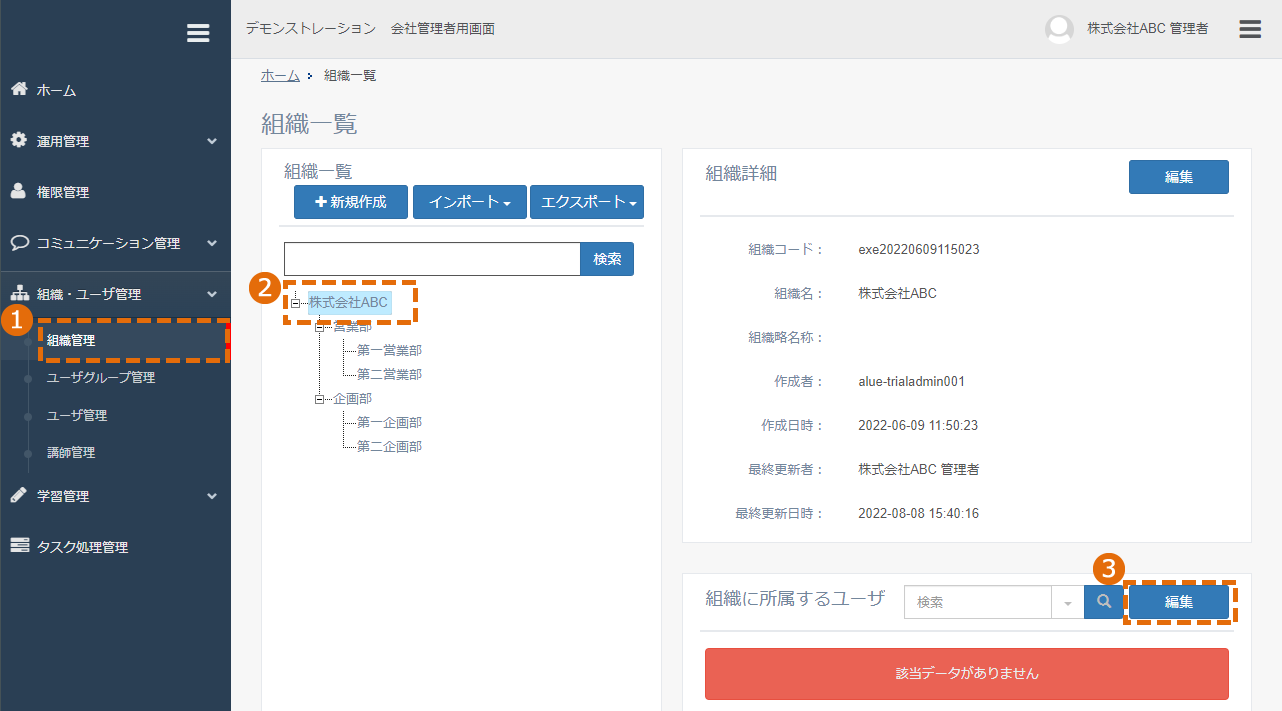Click the 新規作成 button
Image resolution: width=1282 pixels, height=711 pixels.
[x=351, y=202]
